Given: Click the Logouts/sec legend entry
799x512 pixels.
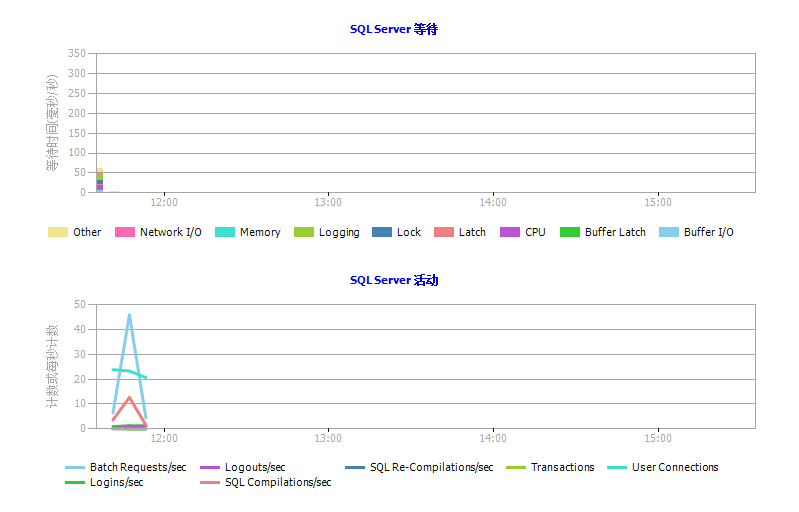Looking at the screenshot, I should pos(243,467).
